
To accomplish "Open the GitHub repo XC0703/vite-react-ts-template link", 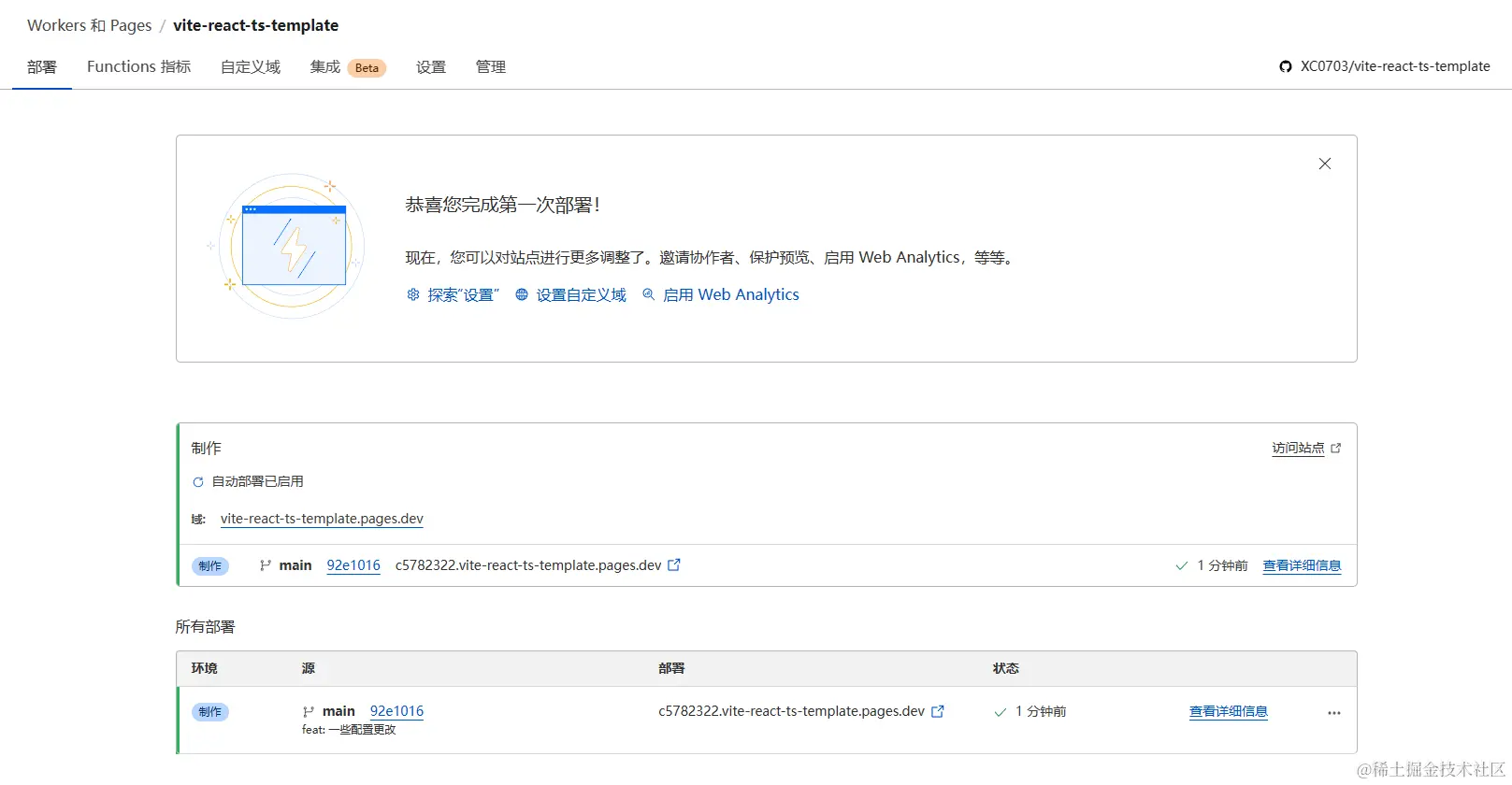I will coord(1395,66).
